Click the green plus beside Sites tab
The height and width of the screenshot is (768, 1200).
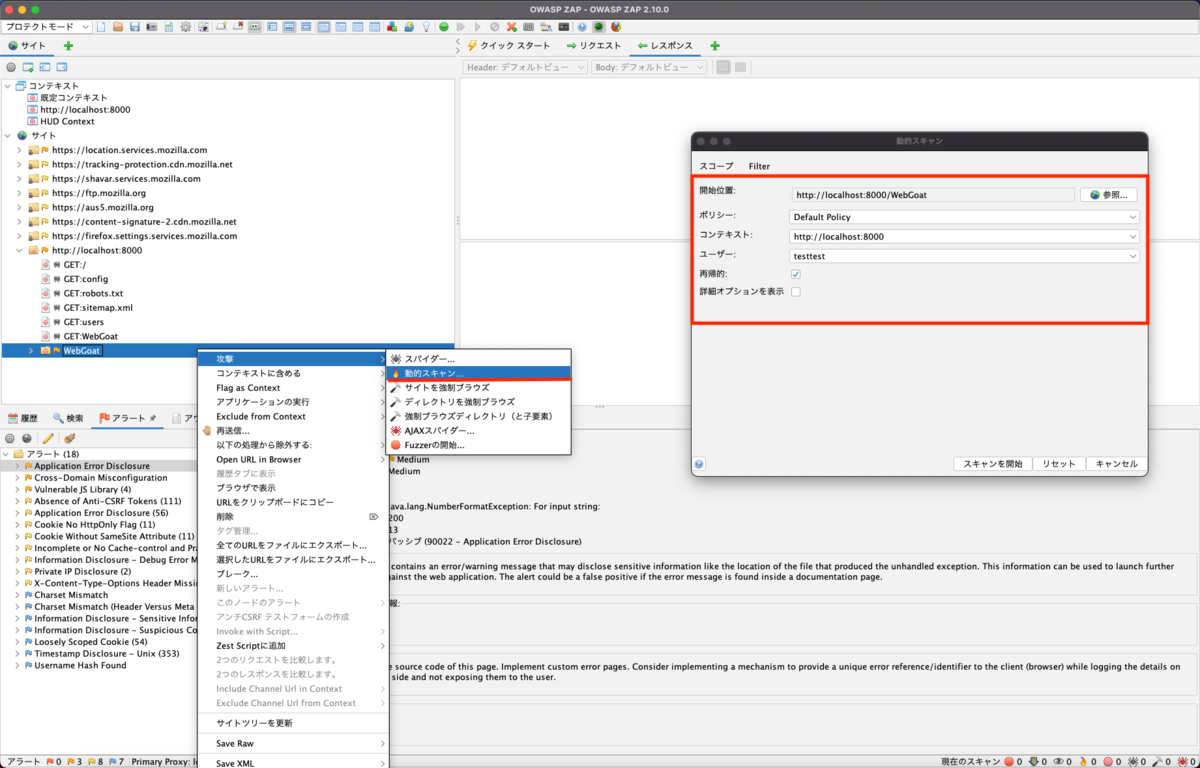click(68, 46)
